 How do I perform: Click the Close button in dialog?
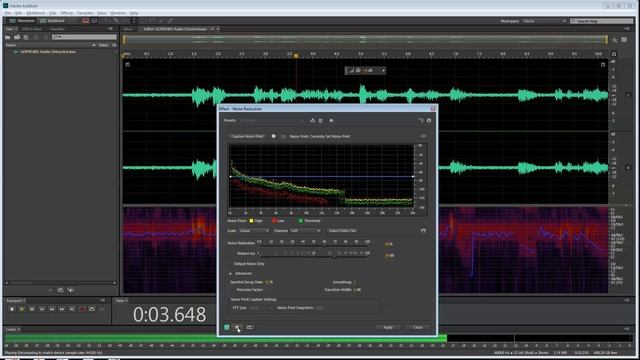418,327
